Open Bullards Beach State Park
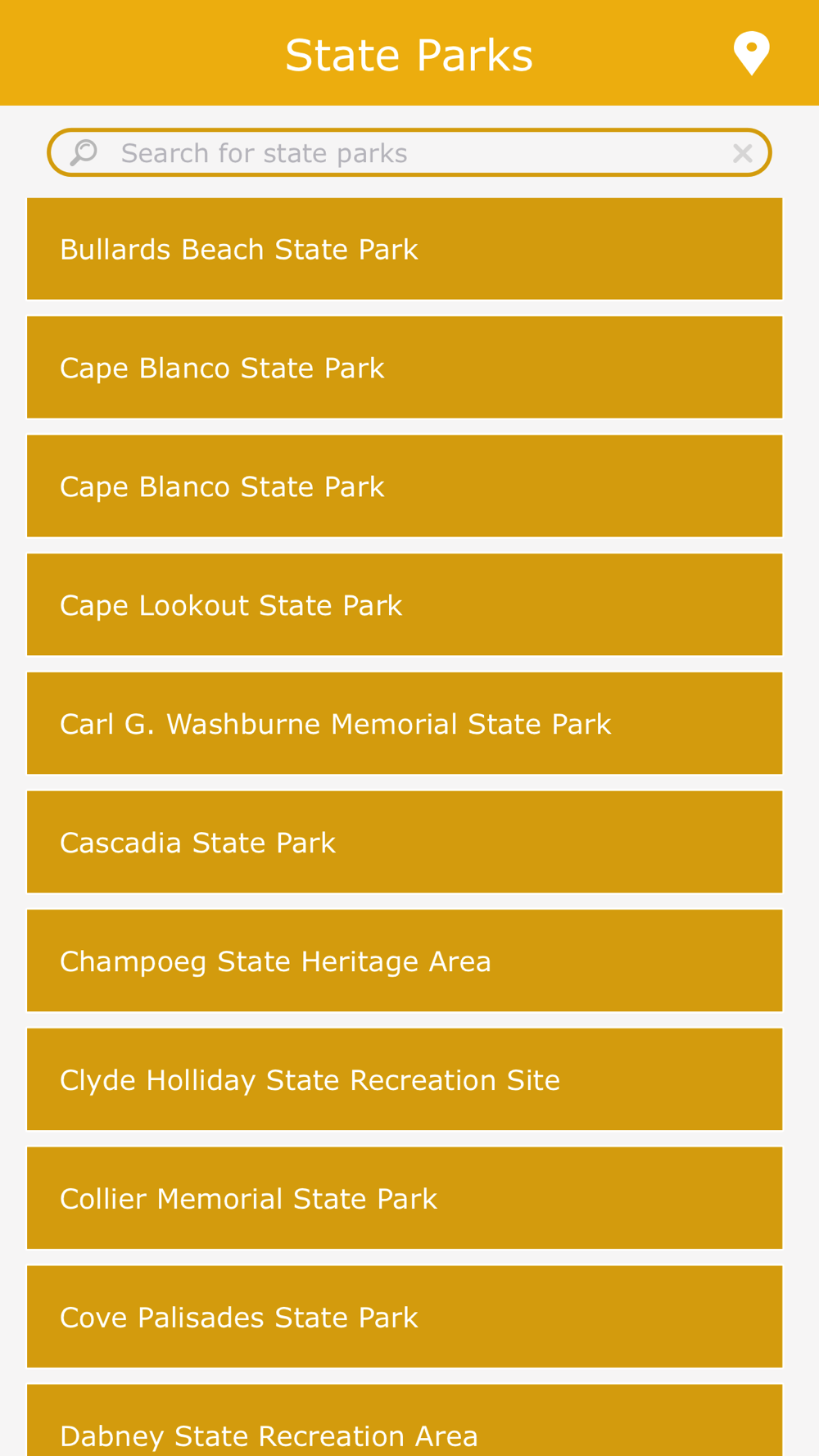 405,249
